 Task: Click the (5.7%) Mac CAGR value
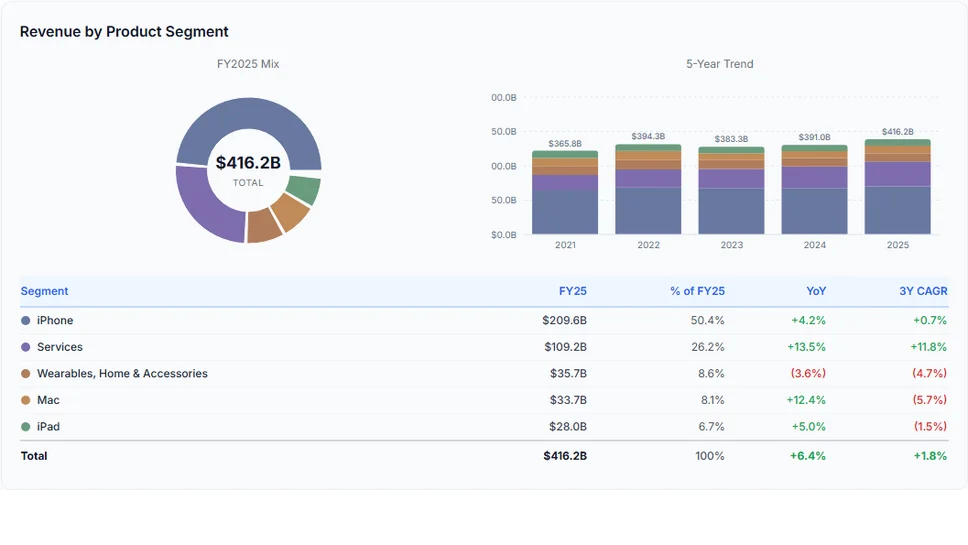click(930, 400)
